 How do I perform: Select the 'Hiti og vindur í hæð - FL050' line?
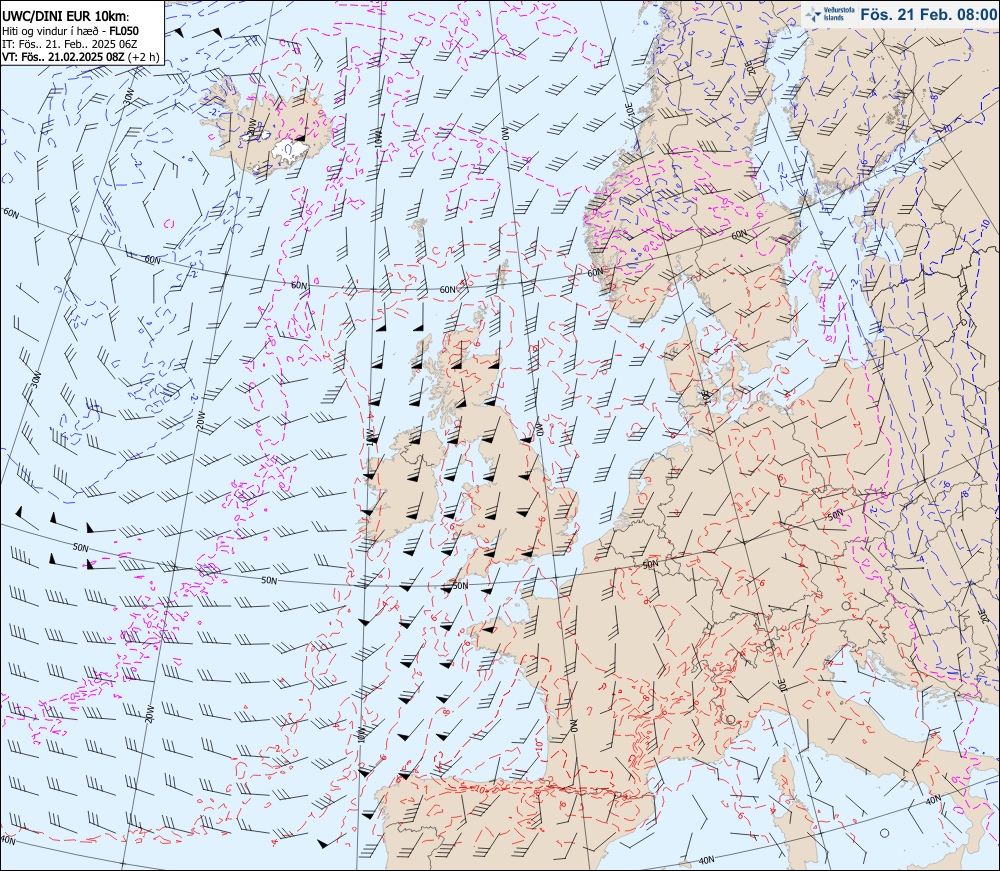click(x=70, y=31)
